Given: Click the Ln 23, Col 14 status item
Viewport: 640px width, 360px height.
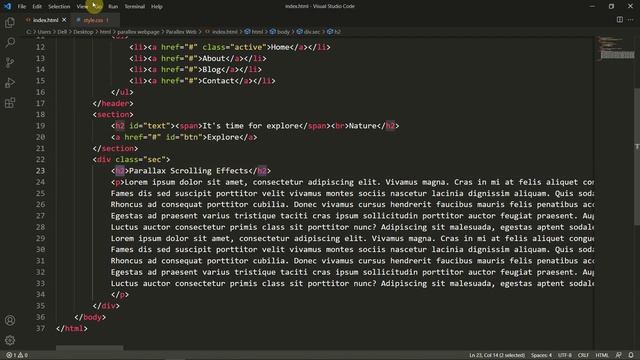Looking at the screenshot, I should click(497, 355).
